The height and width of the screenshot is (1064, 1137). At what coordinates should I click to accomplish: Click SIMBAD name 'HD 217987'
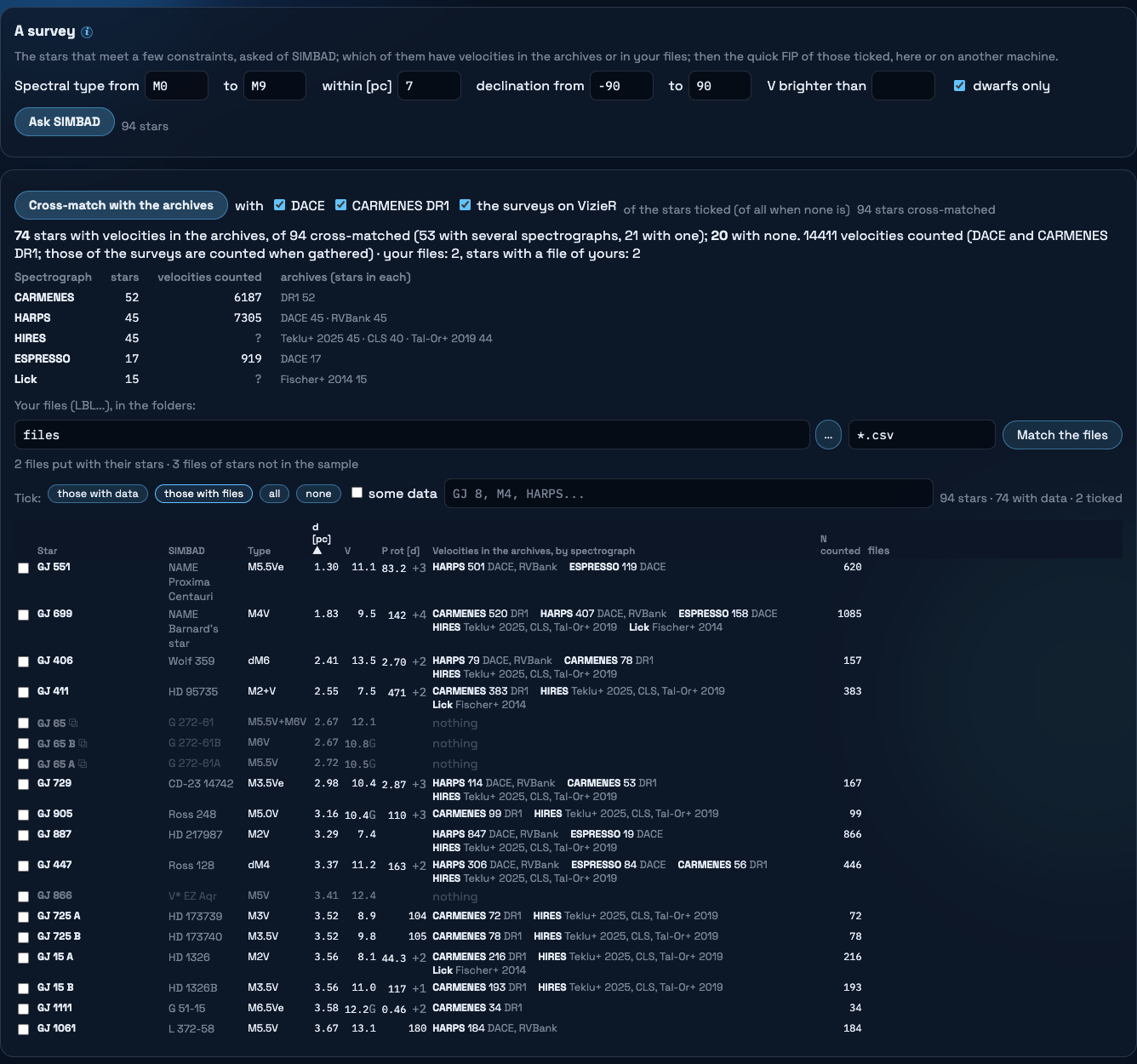196,835
